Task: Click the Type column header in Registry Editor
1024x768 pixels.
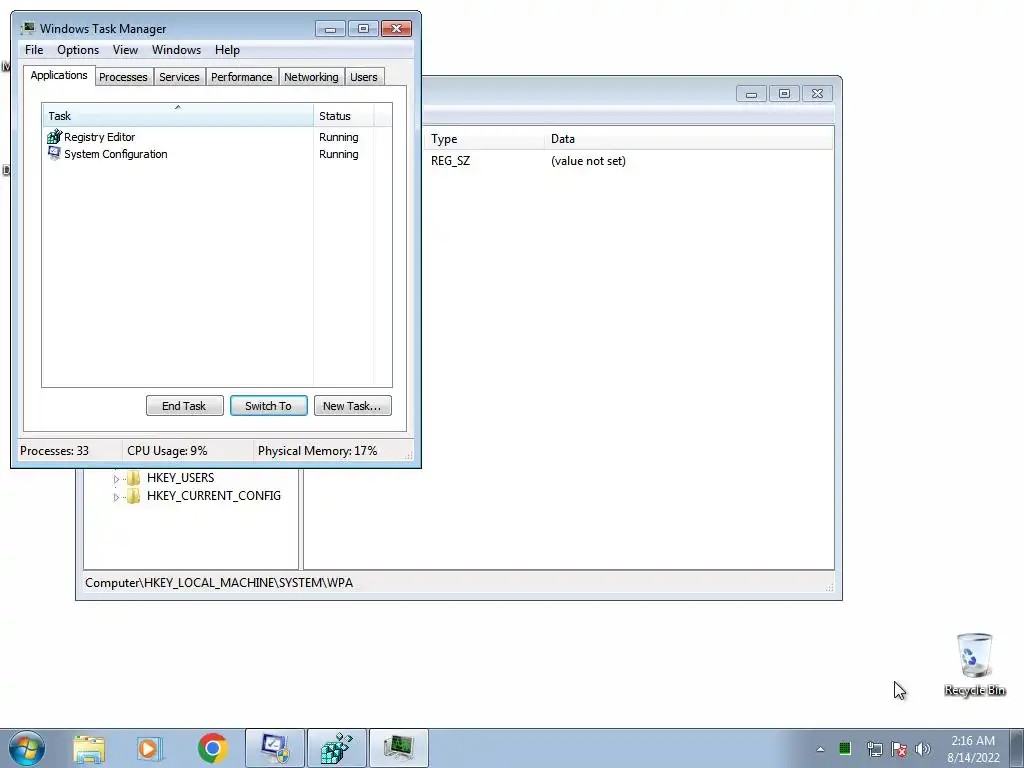Action: click(x=483, y=138)
